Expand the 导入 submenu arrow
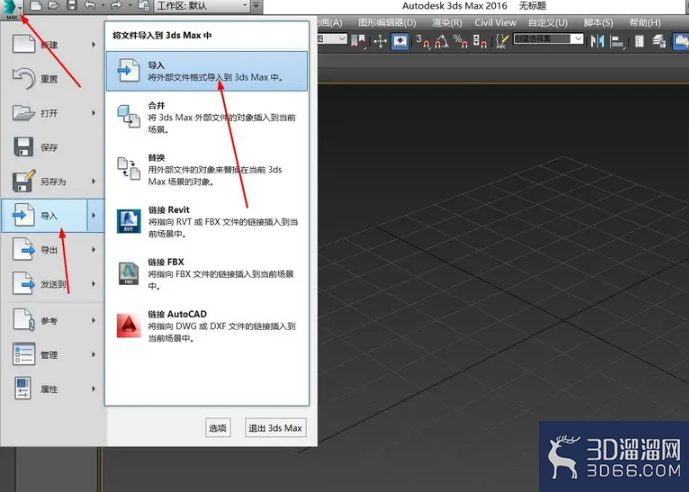Image resolution: width=689 pixels, height=492 pixels. pyautogui.click(x=95, y=215)
